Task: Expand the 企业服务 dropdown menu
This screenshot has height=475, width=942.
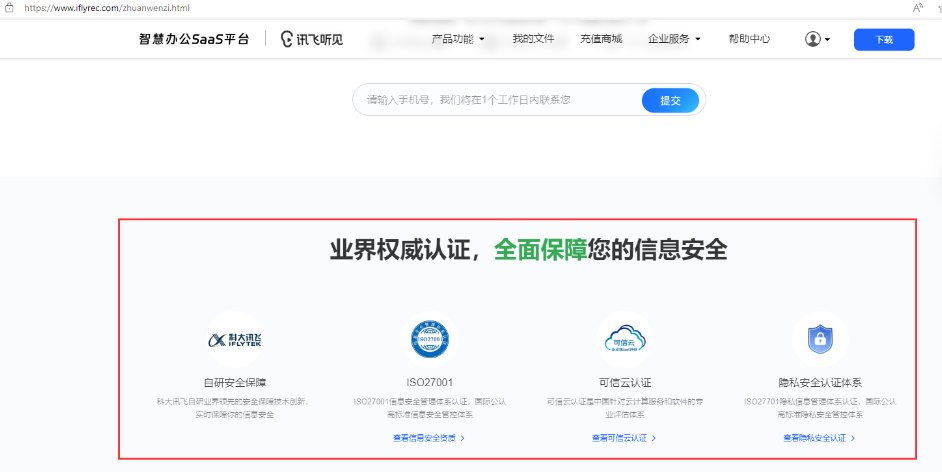Action: (x=674, y=40)
